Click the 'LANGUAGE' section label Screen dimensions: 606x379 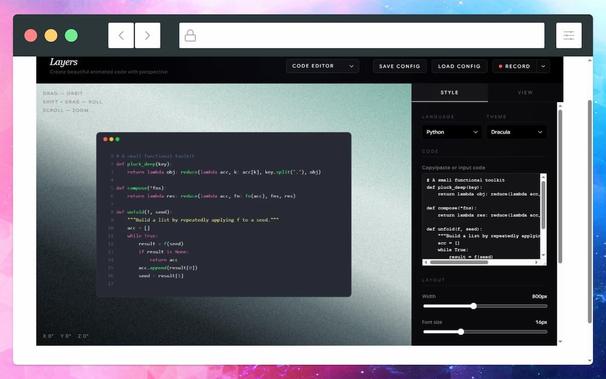click(438, 117)
